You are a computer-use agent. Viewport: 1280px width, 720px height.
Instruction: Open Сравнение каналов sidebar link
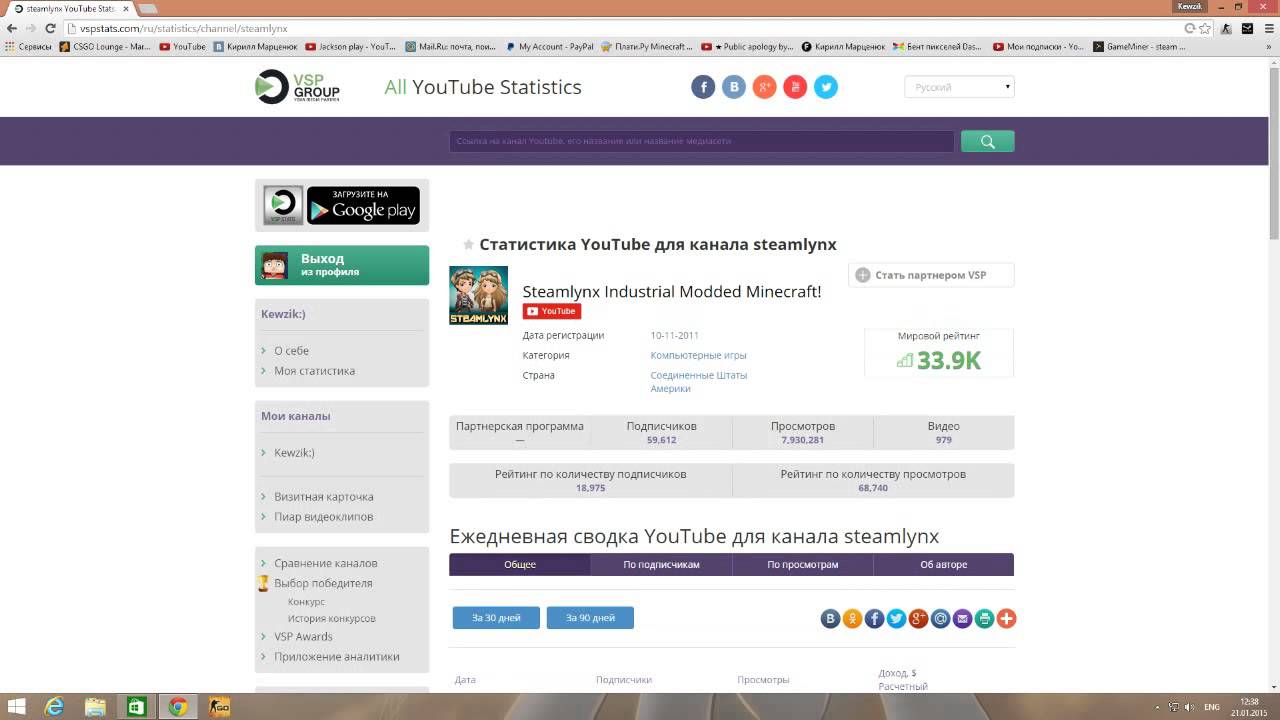(326, 563)
